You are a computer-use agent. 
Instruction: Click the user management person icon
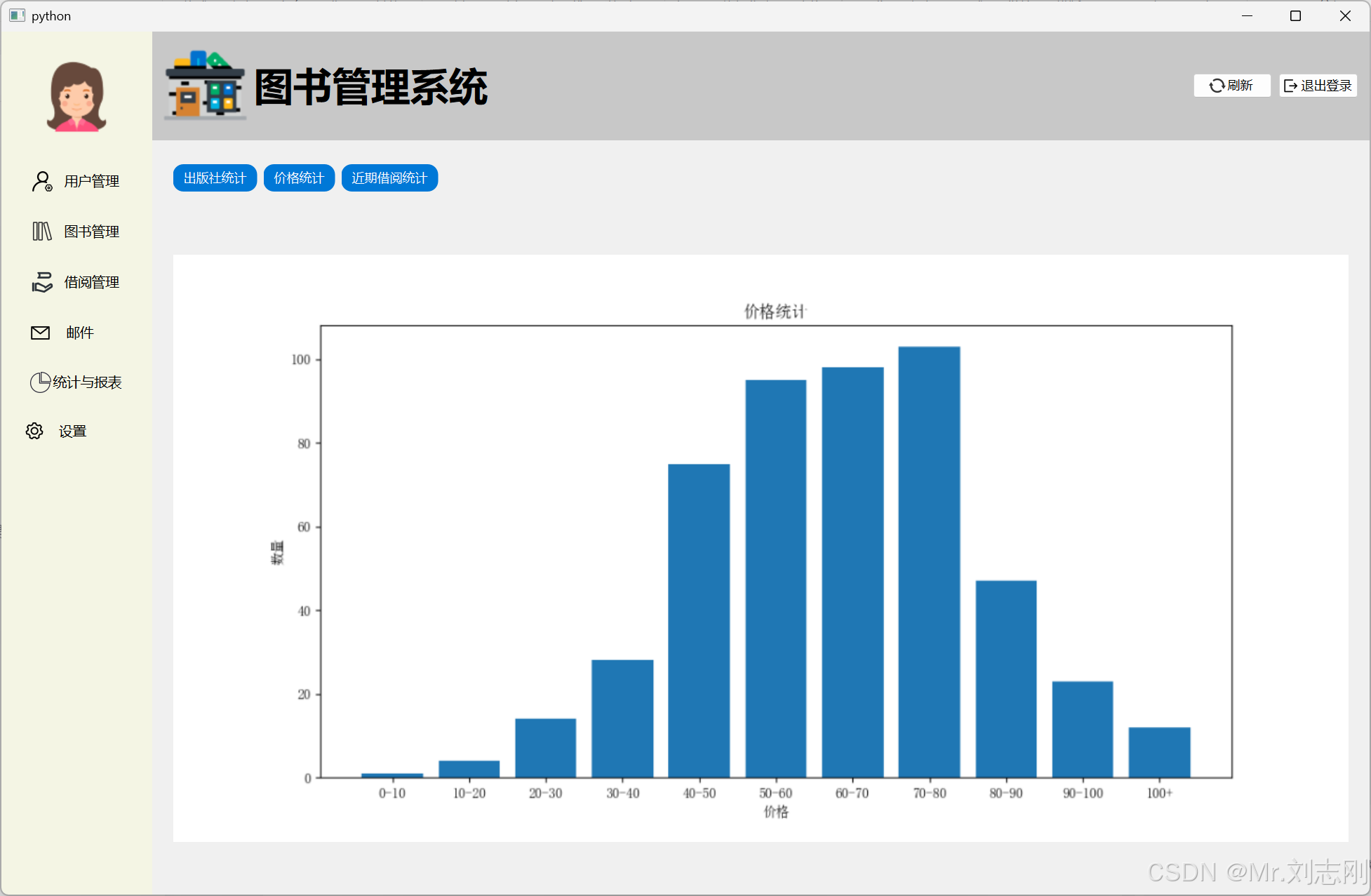coord(42,181)
